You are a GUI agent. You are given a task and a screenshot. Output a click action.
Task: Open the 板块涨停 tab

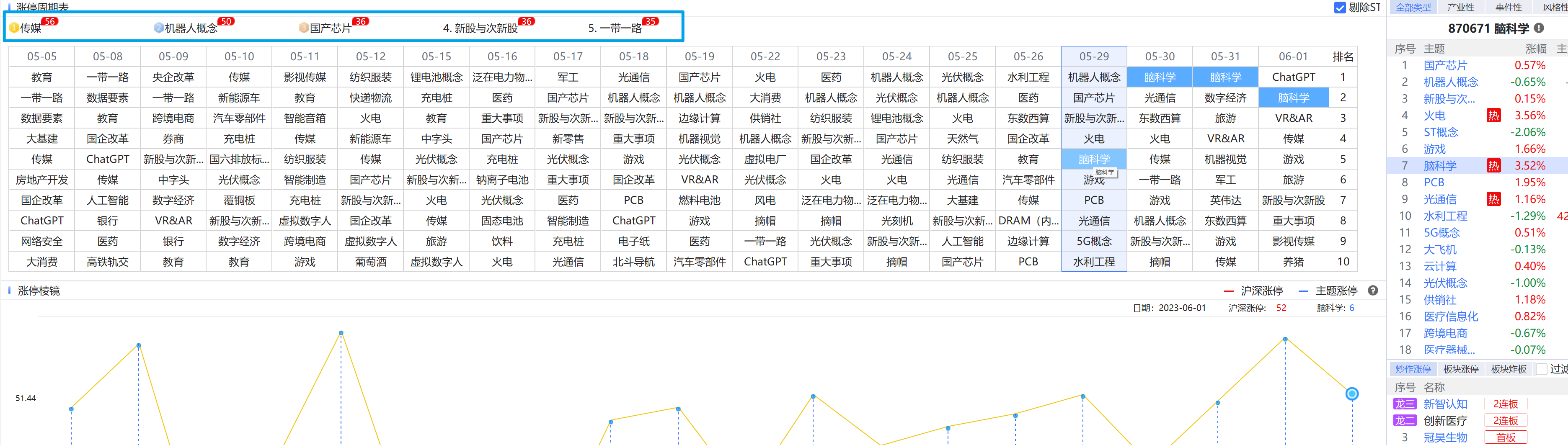[1460, 369]
